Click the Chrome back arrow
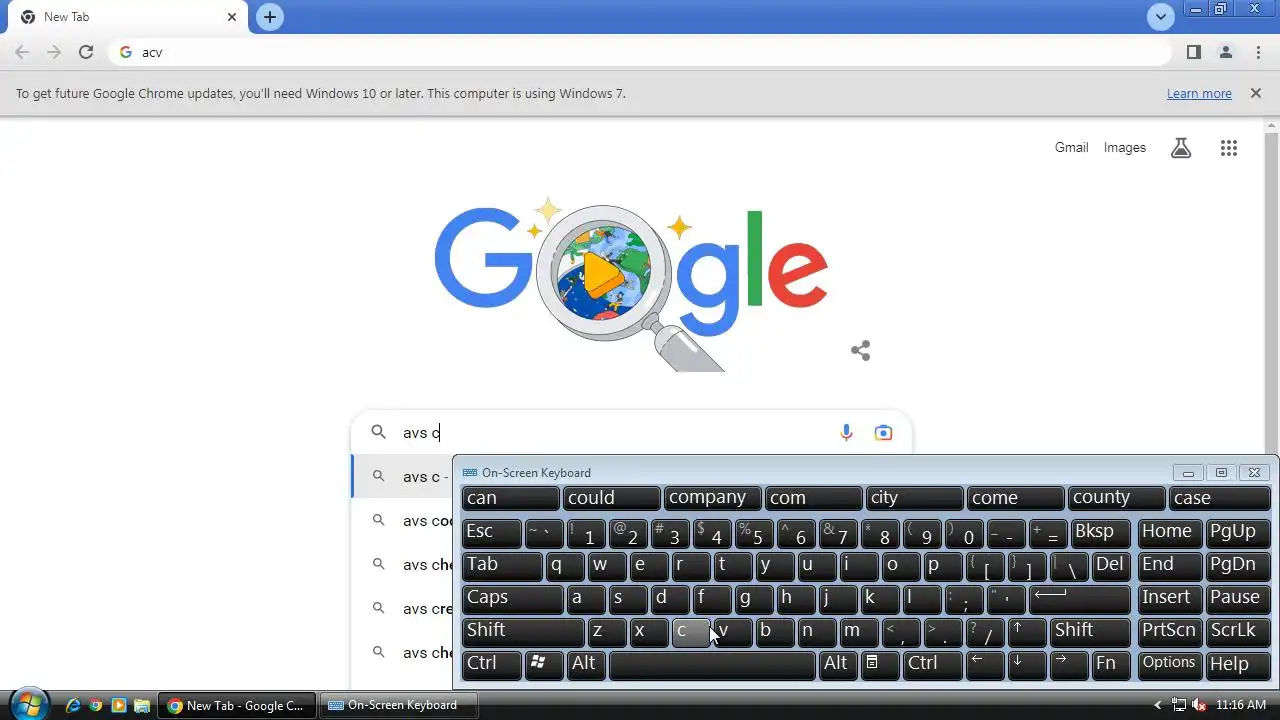This screenshot has height=720, width=1280. [x=22, y=52]
